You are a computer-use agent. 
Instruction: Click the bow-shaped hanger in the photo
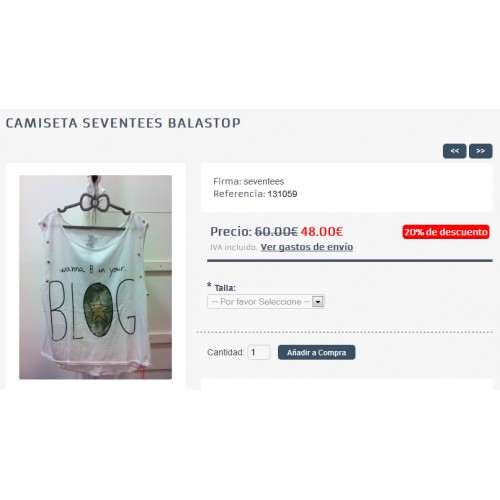(94, 203)
